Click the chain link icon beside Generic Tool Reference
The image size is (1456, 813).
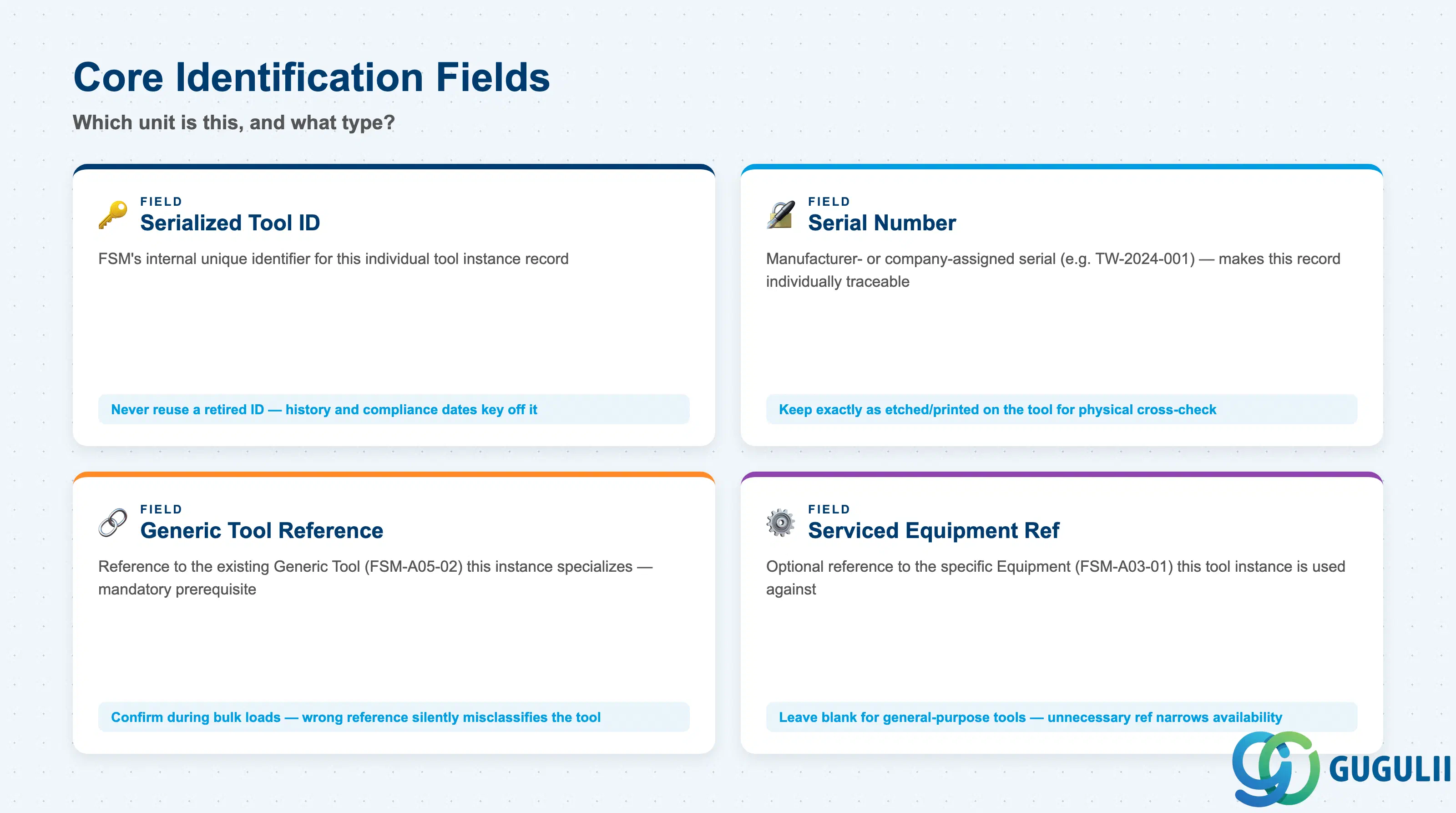click(x=113, y=523)
